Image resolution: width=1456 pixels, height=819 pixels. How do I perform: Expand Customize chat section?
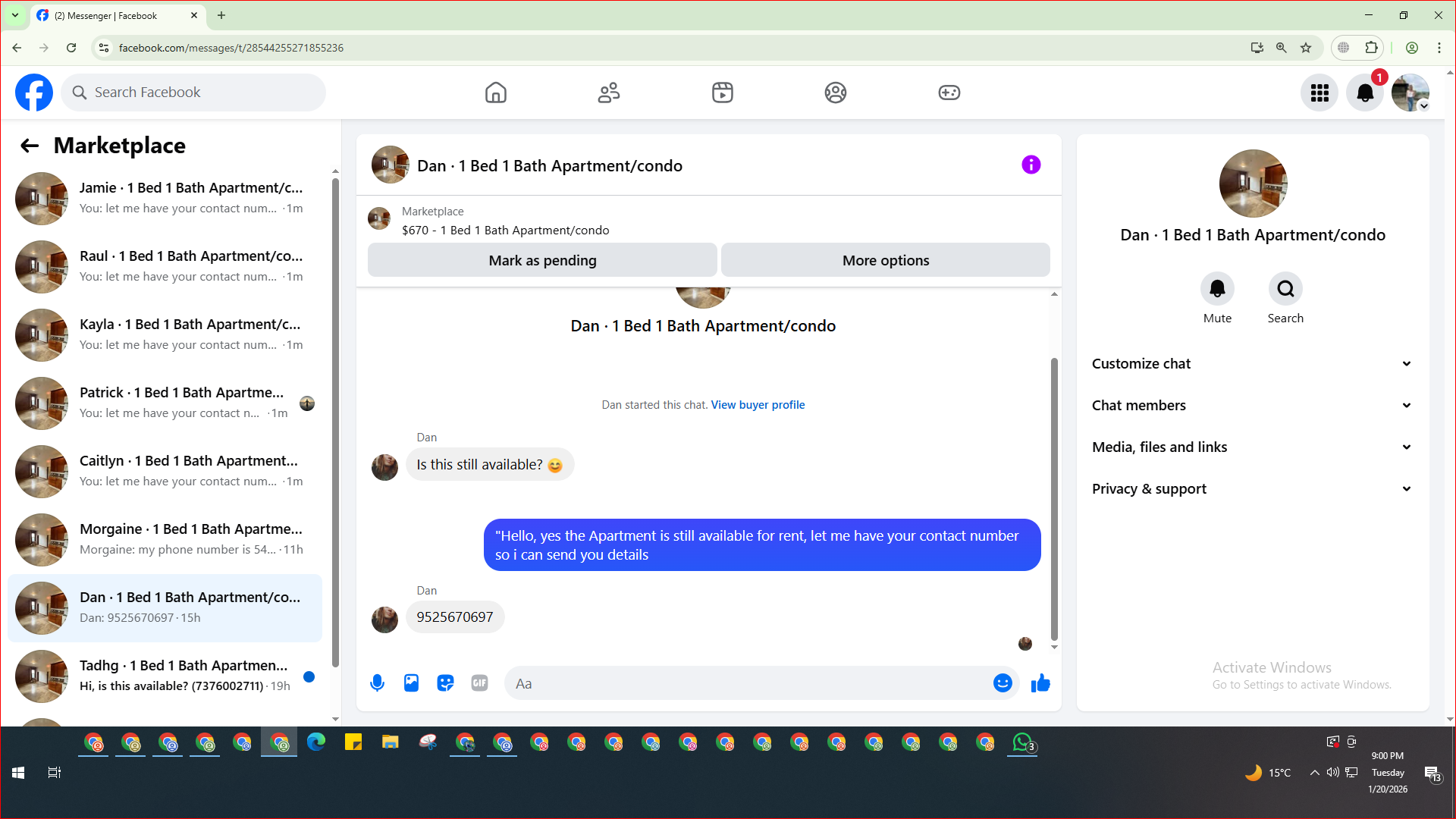pyautogui.click(x=1253, y=364)
